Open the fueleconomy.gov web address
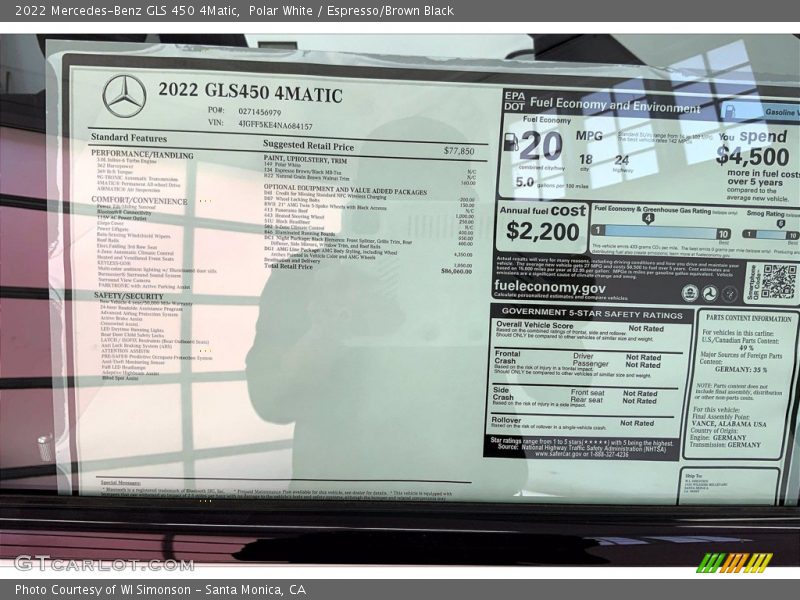The width and height of the screenshot is (800, 600). [549, 287]
